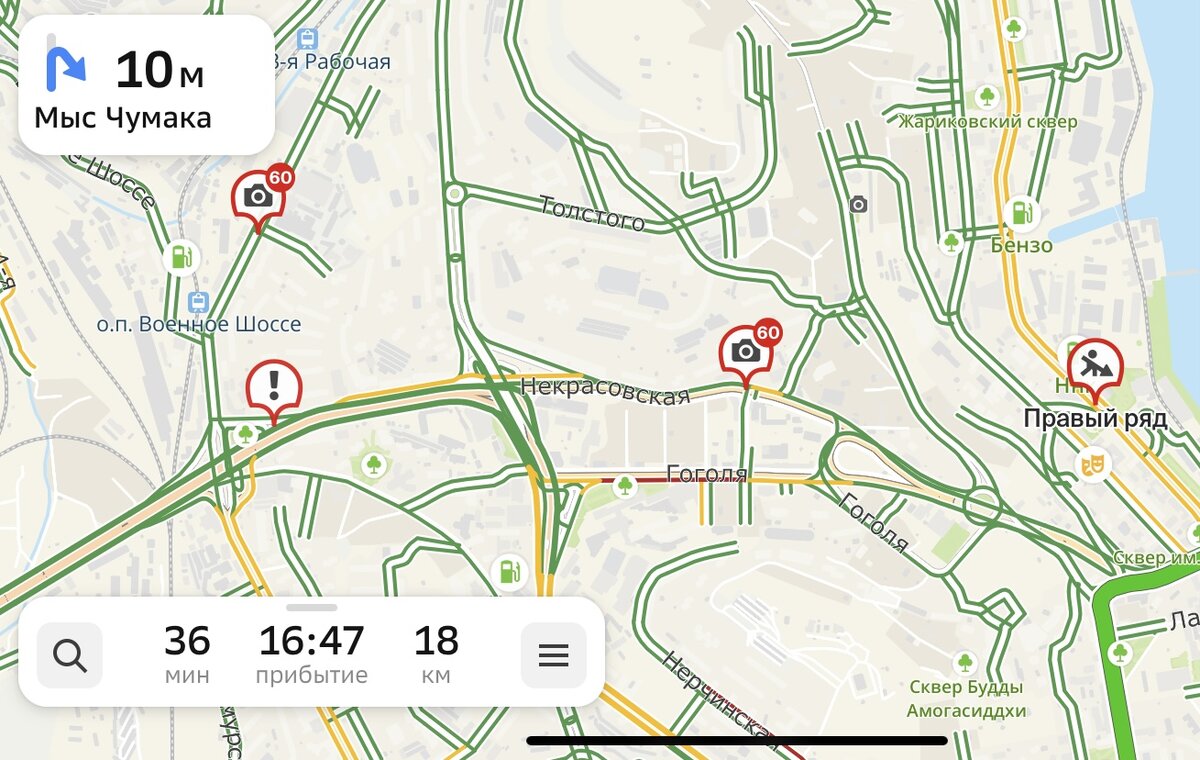
Task: Tap the search magnifier button
Action: point(70,655)
